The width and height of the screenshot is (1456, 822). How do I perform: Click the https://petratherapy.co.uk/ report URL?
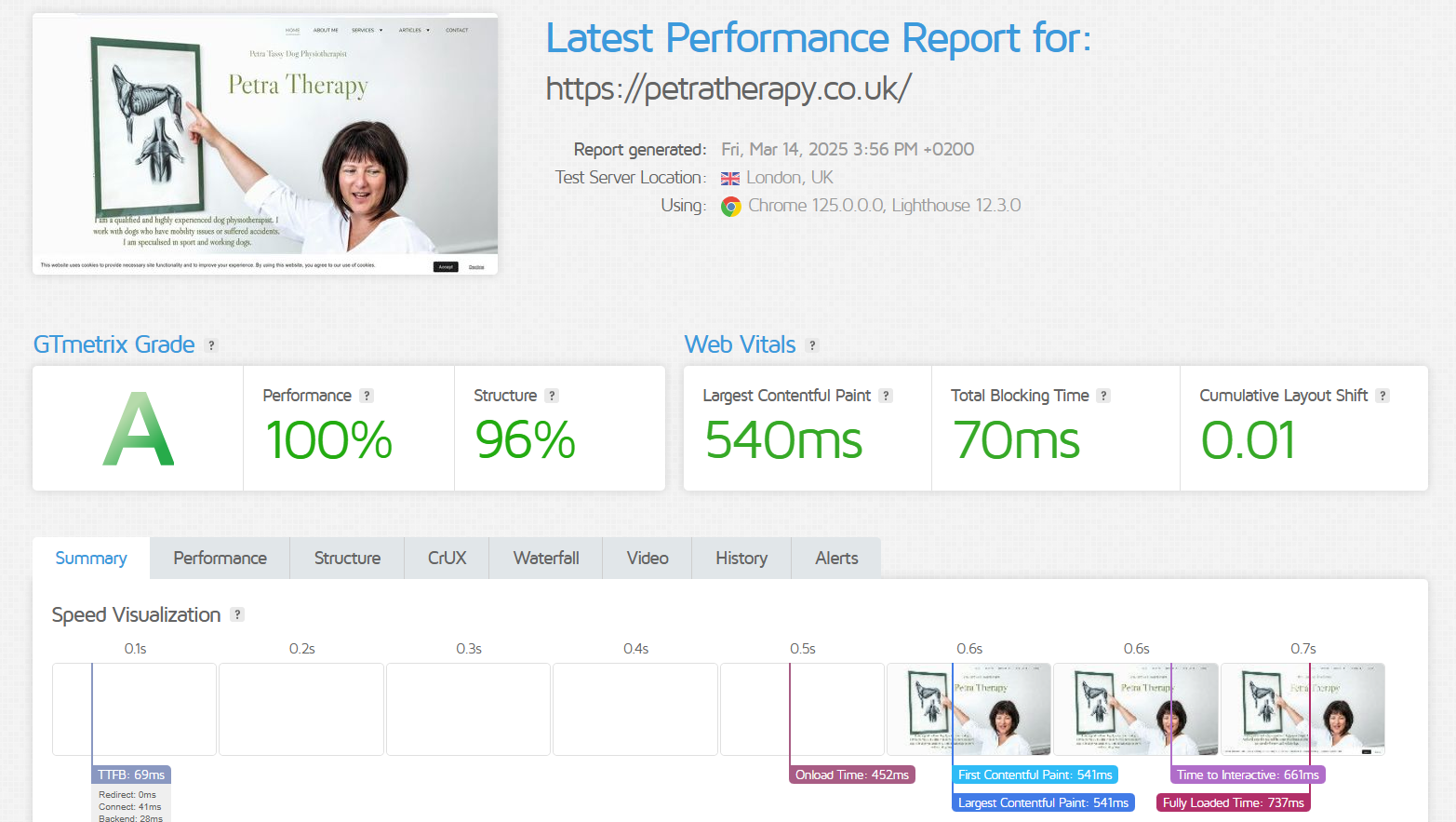tap(728, 88)
